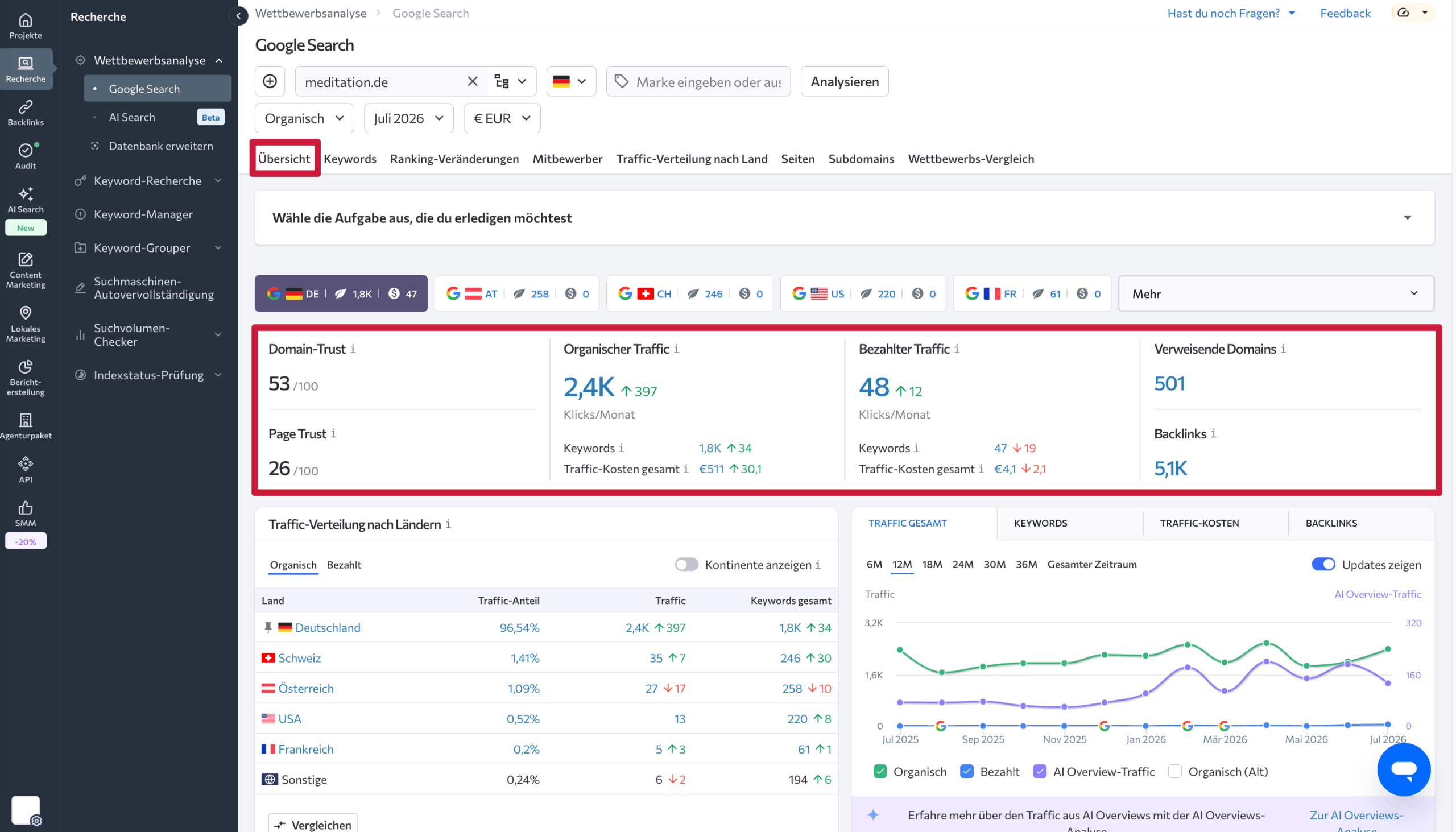The image size is (1456, 832).
Task: Open the Audit section icon
Action: pyautogui.click(x=26, y=156)
